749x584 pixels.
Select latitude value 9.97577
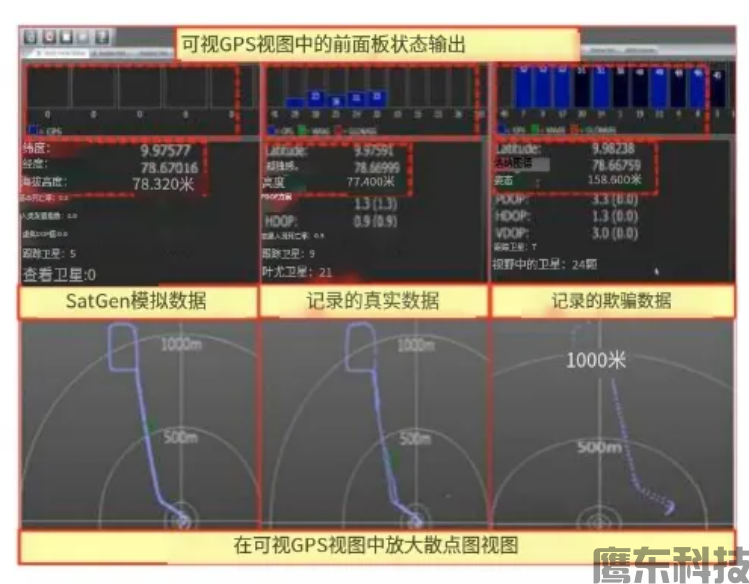point(165,151)
